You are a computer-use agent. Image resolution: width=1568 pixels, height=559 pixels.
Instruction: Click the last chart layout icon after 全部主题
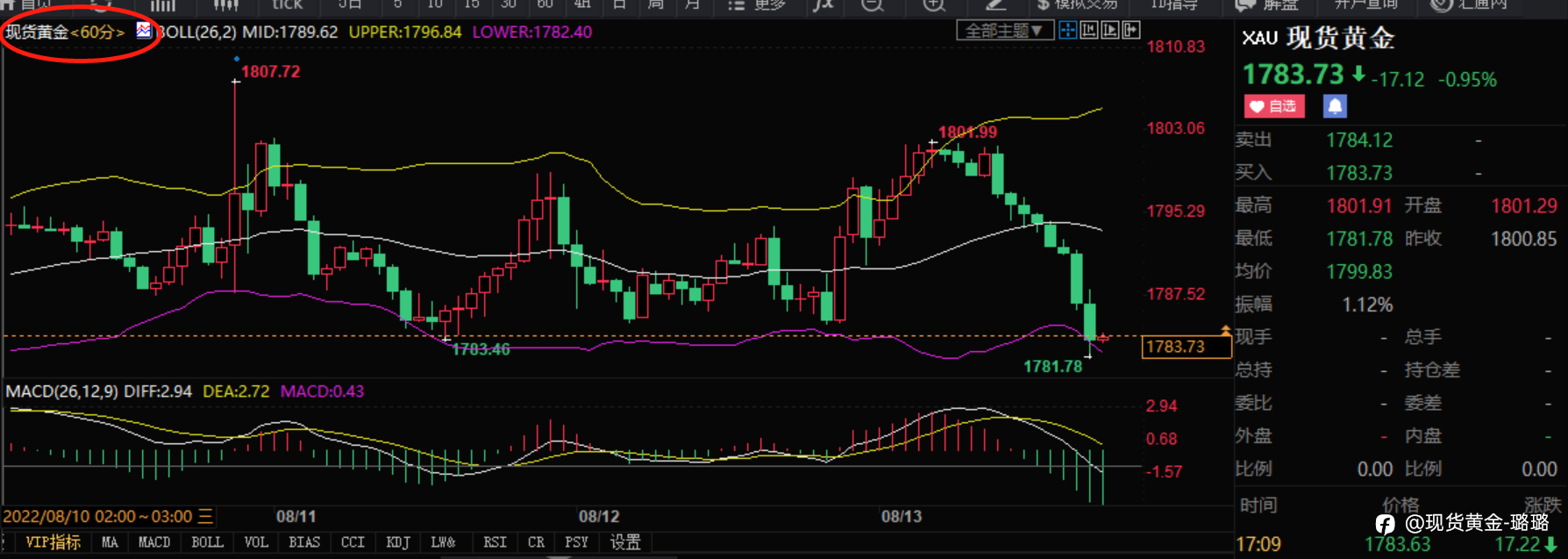[1131, 31]
